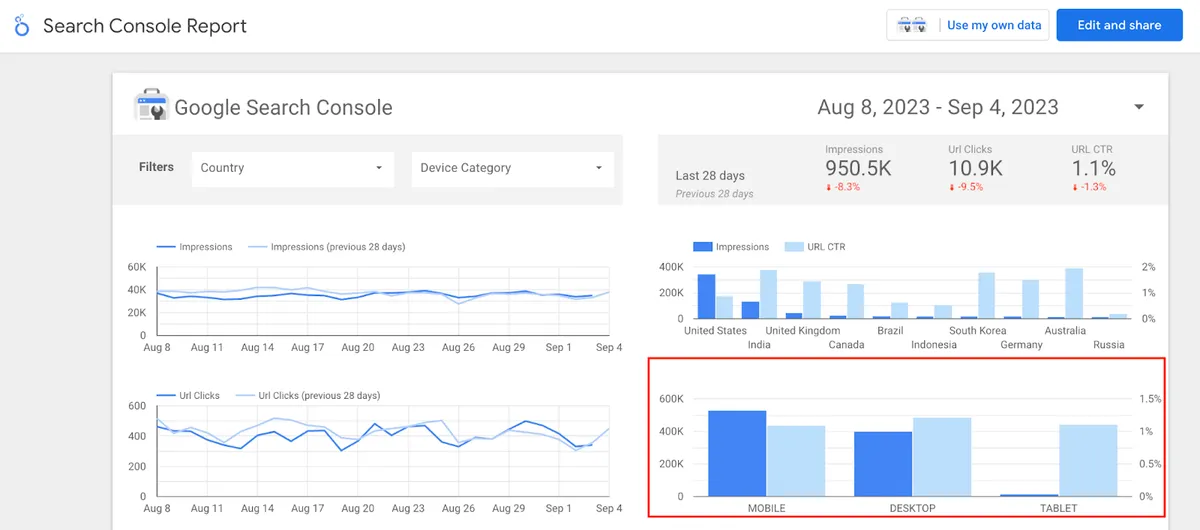Image resolution: width=1200 pixels, height=530 pixels.
Task: Click the Url Clicks 10.9K scorecard value
Action: (975, 170)
